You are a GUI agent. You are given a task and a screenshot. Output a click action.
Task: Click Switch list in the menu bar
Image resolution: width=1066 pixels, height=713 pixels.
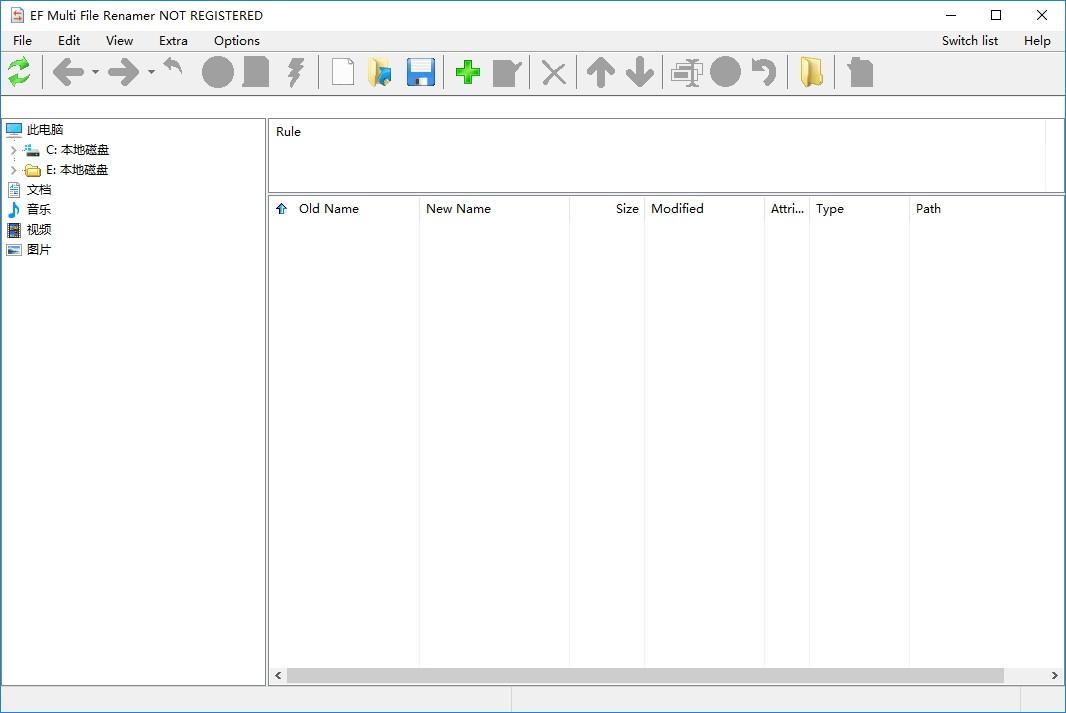click(x=969, y=41)
